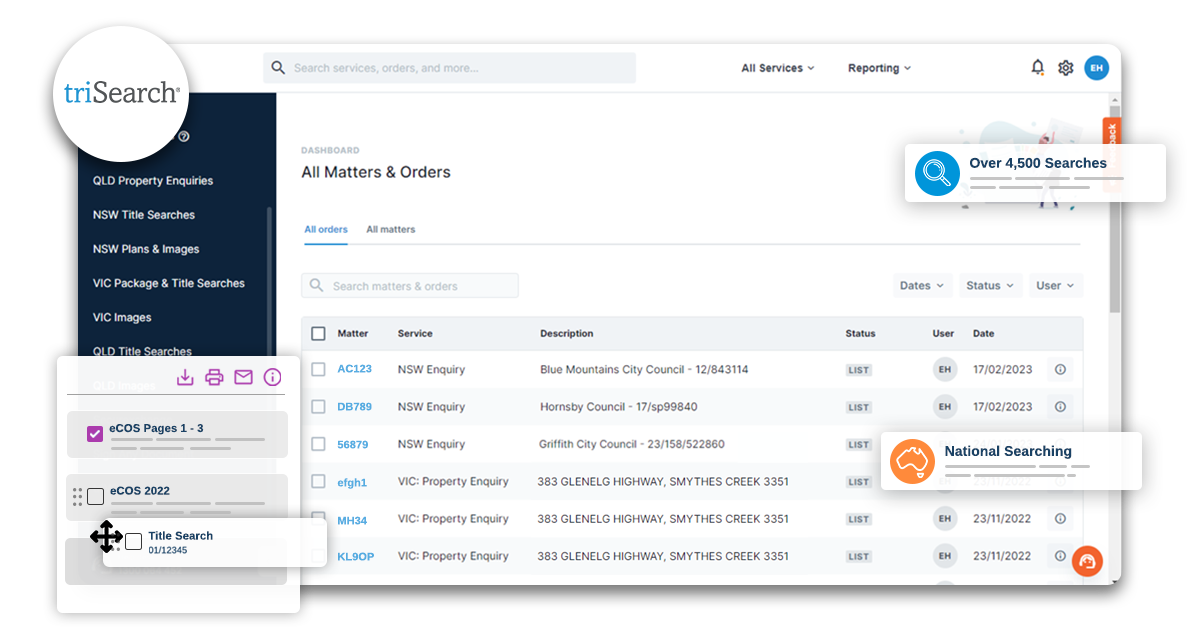The height and width of the screenshot is (628, 1200).
Task: Tick the checkbox for matter efgh1
Action: (318, 481)
